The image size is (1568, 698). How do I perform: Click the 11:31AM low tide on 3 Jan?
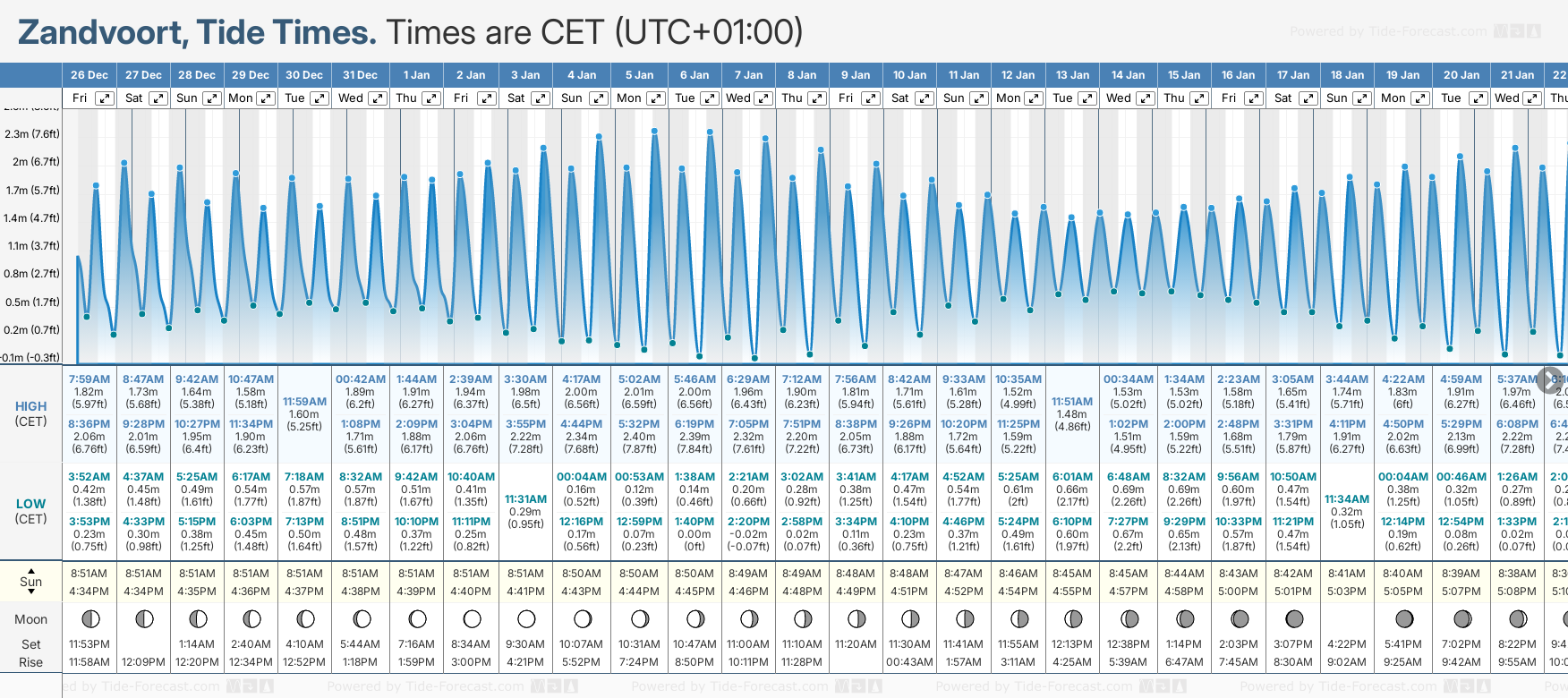pos(525,499)
